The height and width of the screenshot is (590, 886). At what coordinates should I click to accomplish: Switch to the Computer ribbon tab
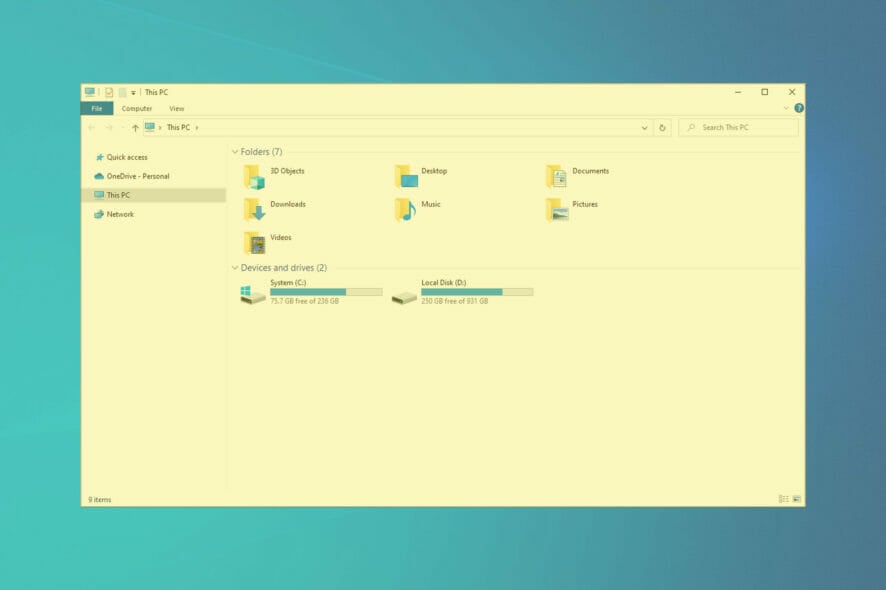click(x=136, y=108)
